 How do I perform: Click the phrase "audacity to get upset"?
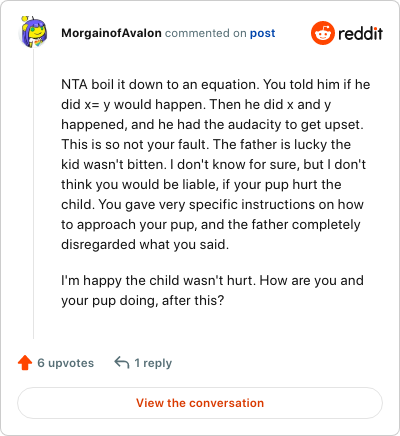[x=295, y=125]
